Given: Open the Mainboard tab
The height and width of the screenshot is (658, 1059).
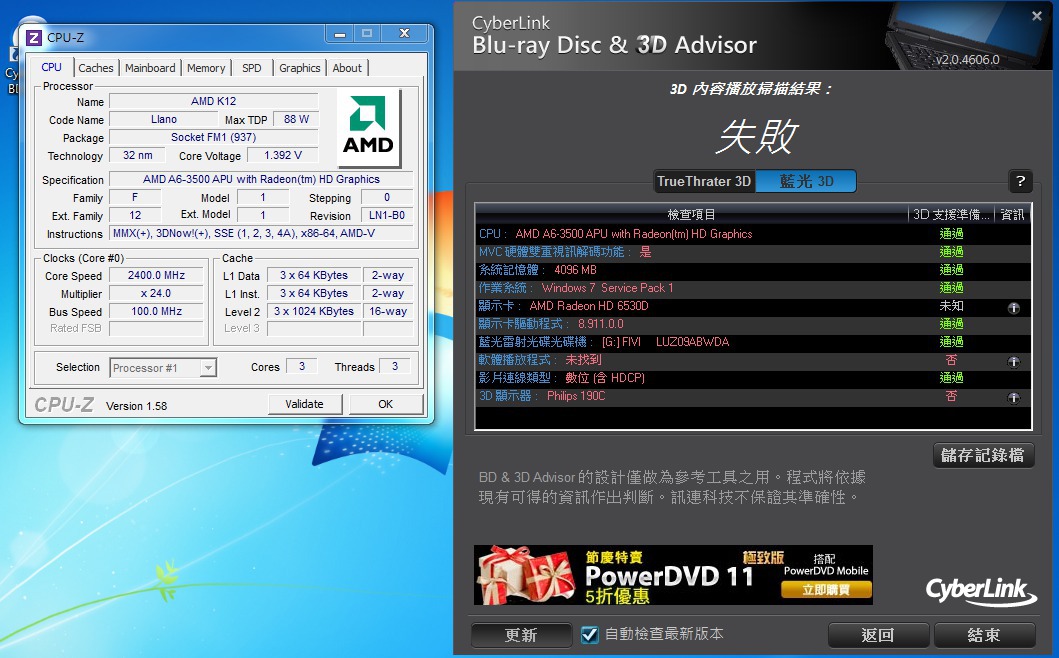Looking at the screenshot, I should point(150,68).
